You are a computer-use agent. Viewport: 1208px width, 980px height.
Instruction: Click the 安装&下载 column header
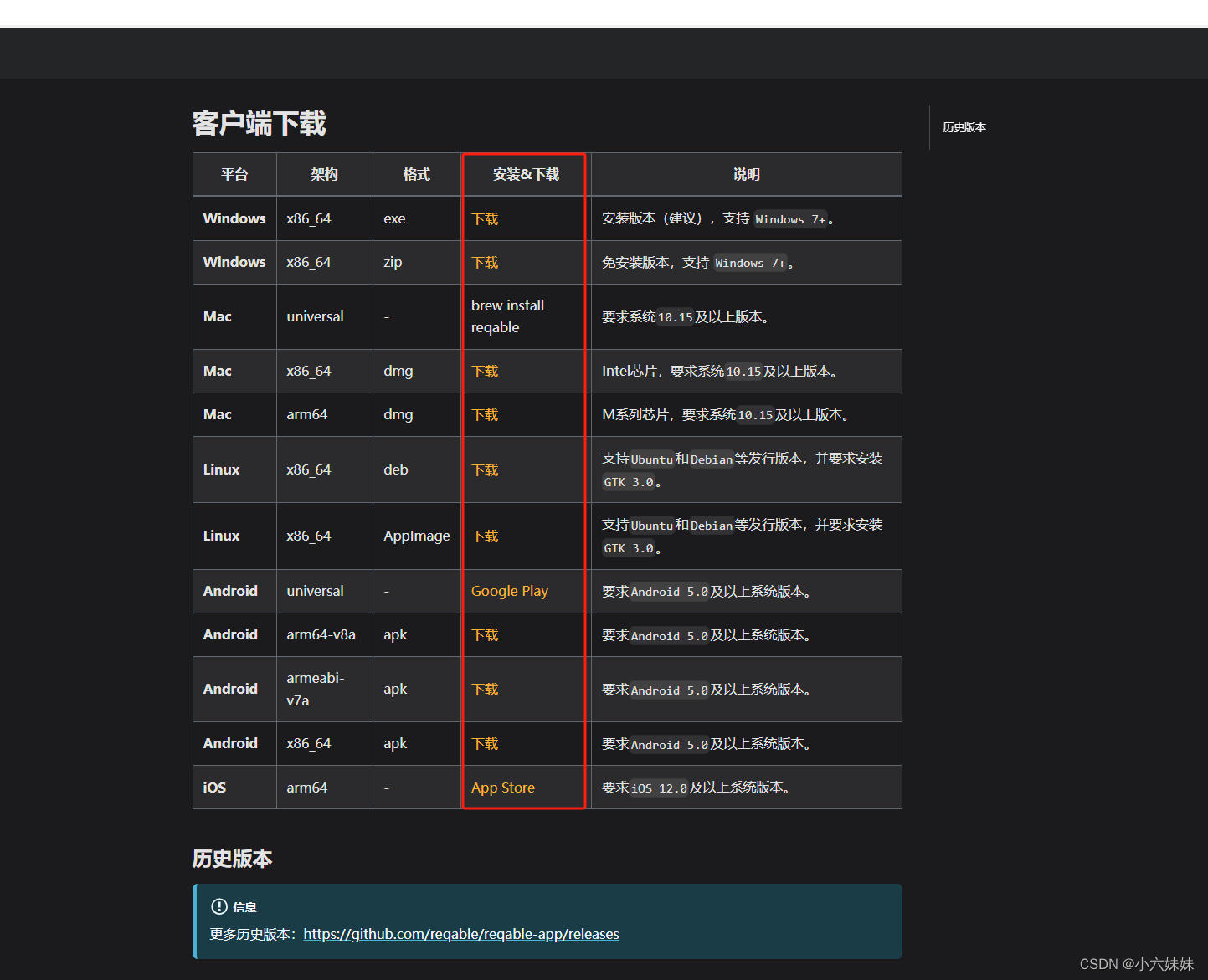(526, 174)
